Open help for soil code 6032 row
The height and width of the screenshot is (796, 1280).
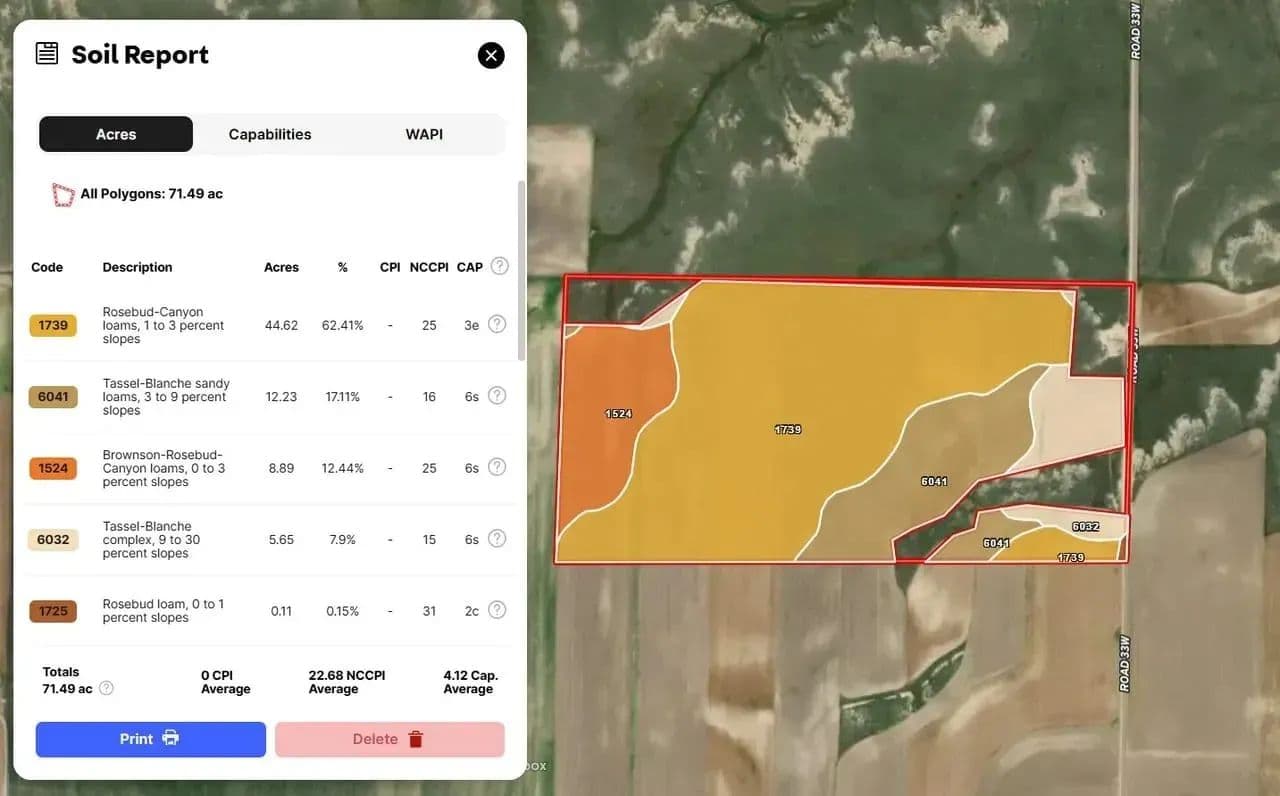(x=497, y=539)
